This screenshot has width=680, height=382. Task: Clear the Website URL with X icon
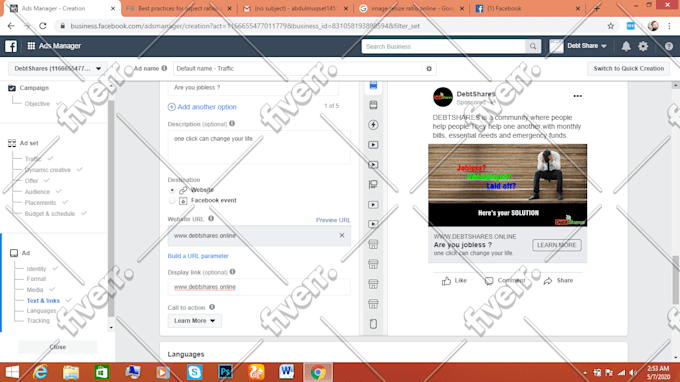tap(342, 235)
